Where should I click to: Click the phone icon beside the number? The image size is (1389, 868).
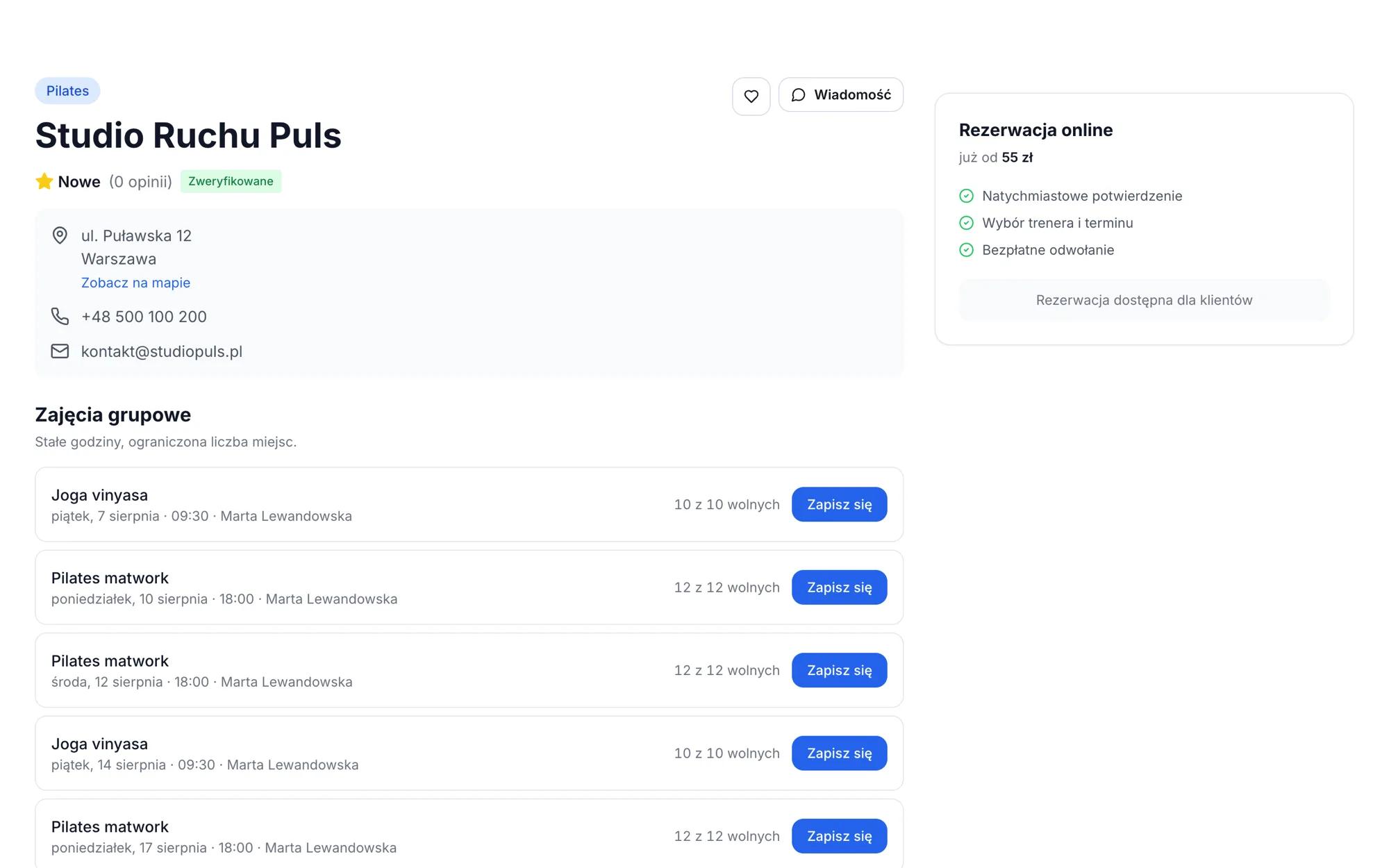60,317
